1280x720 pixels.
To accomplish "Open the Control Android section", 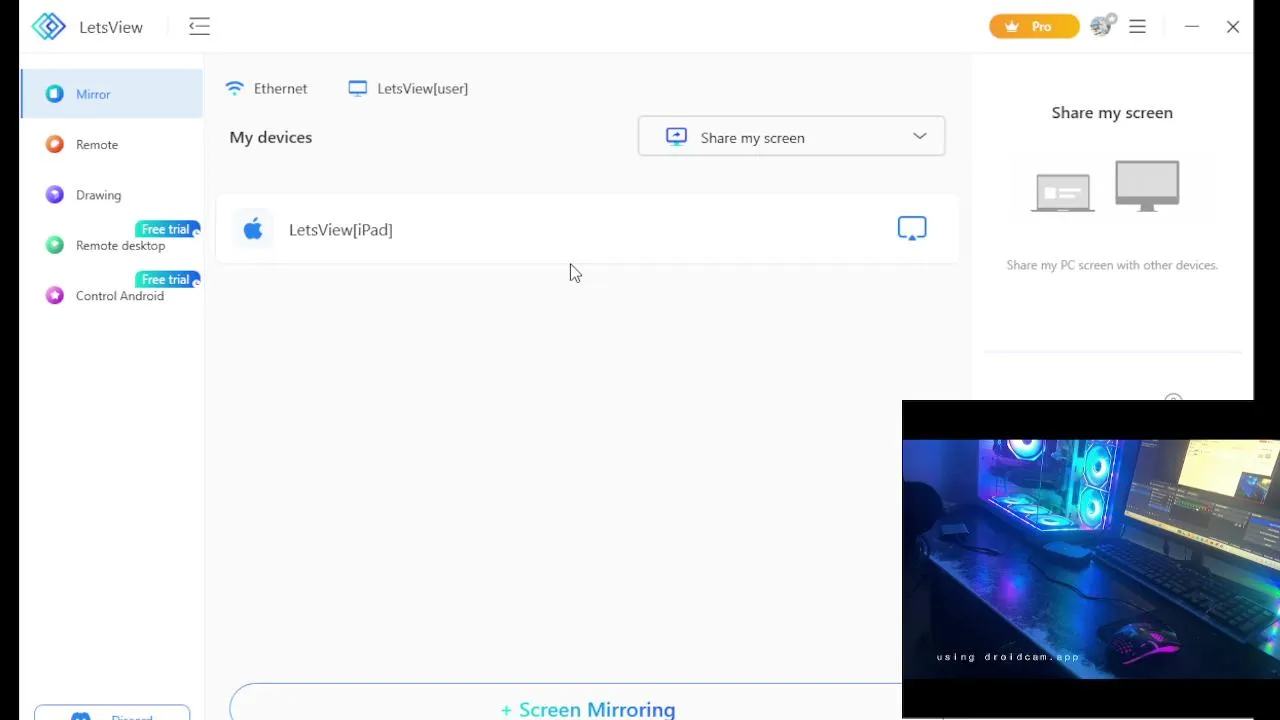I will click(112, 295).
